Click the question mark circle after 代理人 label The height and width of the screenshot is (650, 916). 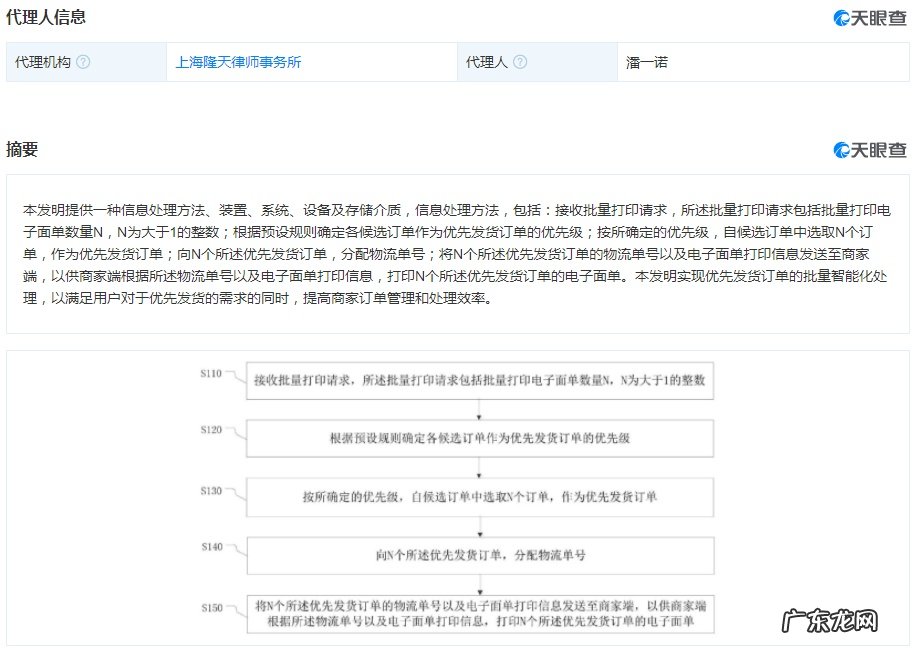[519, 62]
